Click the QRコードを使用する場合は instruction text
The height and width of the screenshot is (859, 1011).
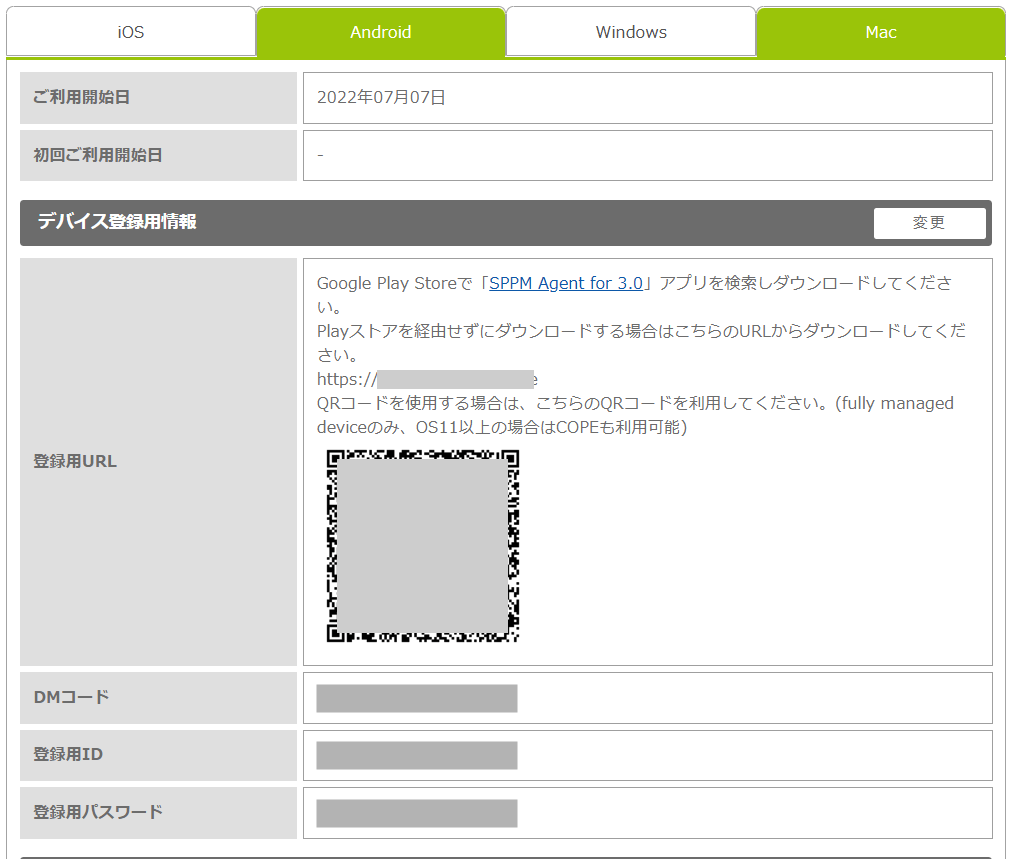635,415
